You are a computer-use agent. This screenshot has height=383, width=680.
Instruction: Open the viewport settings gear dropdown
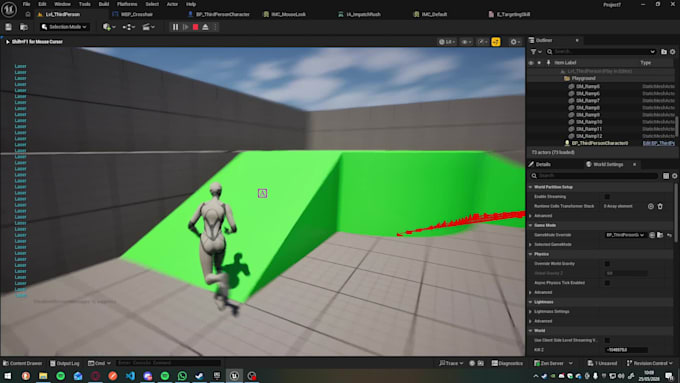click(x=515, y=42)
